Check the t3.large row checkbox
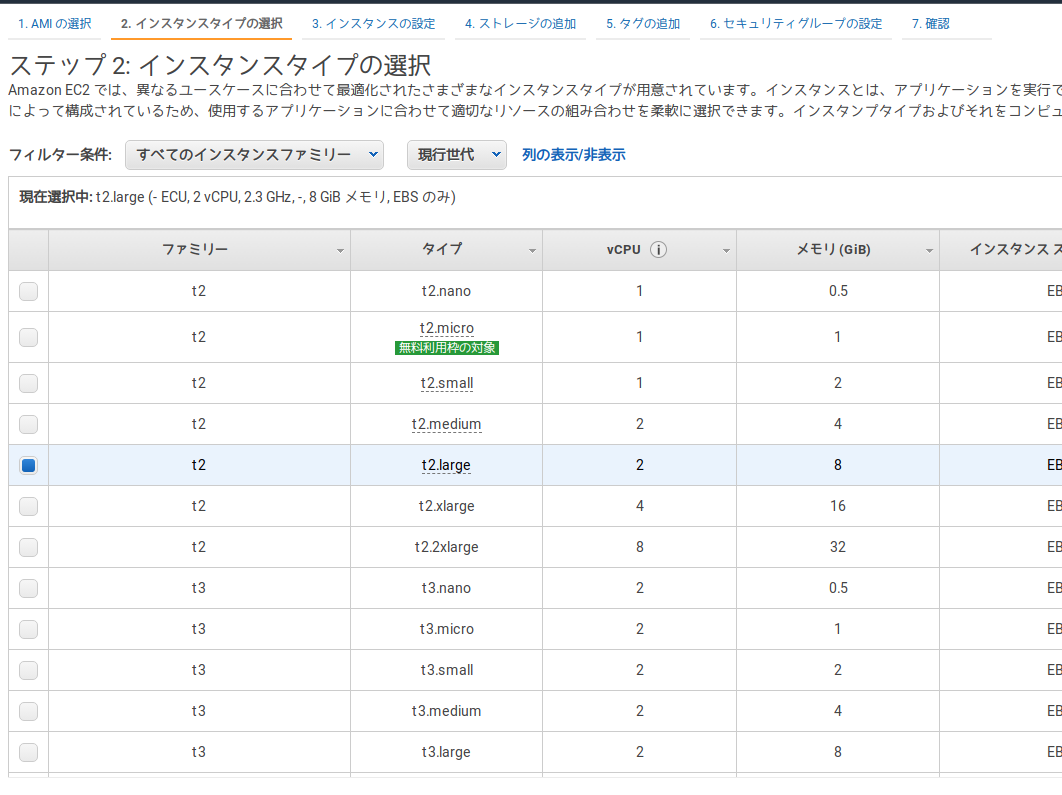The width and height of the screenshot is (1062, 795). pos(28,752)
